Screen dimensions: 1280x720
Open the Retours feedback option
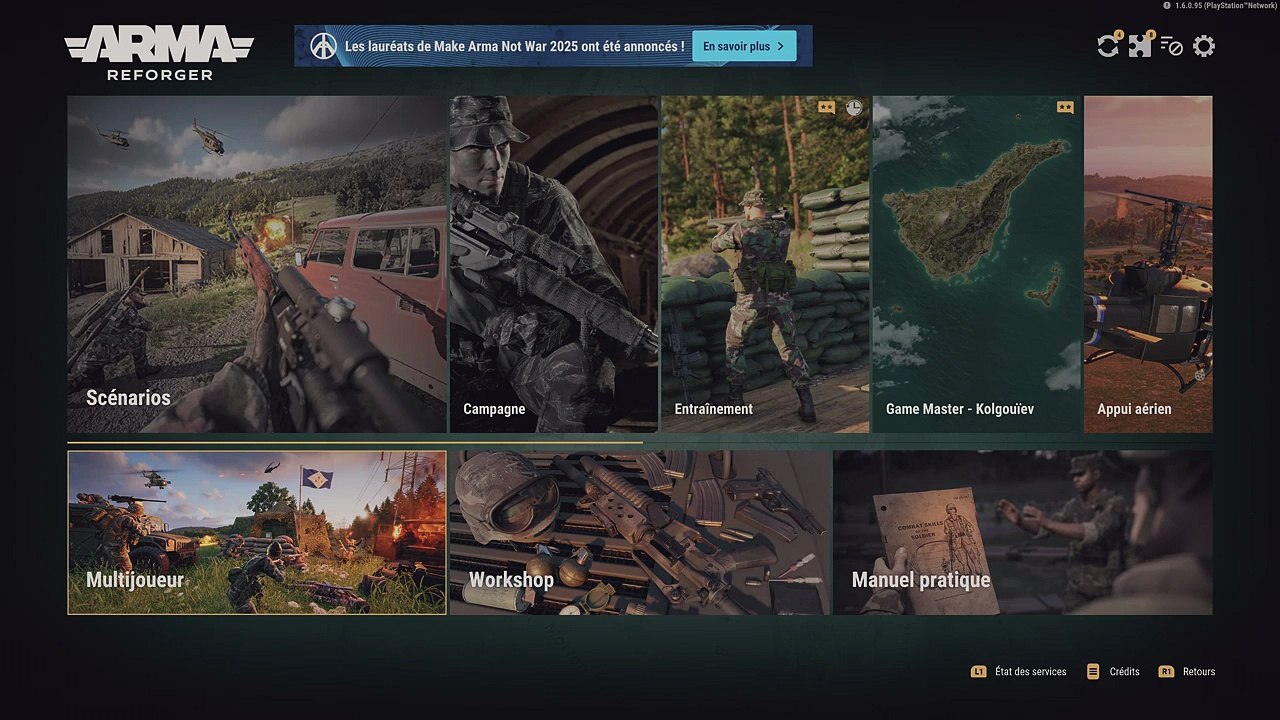[1199, 672]
